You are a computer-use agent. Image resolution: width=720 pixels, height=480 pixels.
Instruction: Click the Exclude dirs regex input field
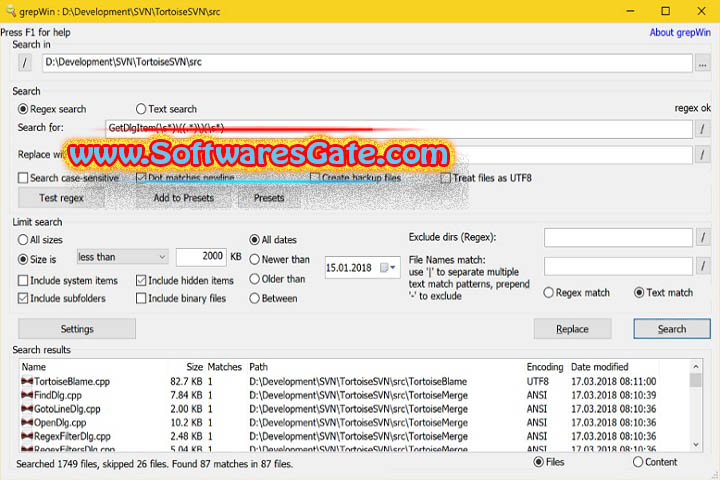click(x=618, y=237)
